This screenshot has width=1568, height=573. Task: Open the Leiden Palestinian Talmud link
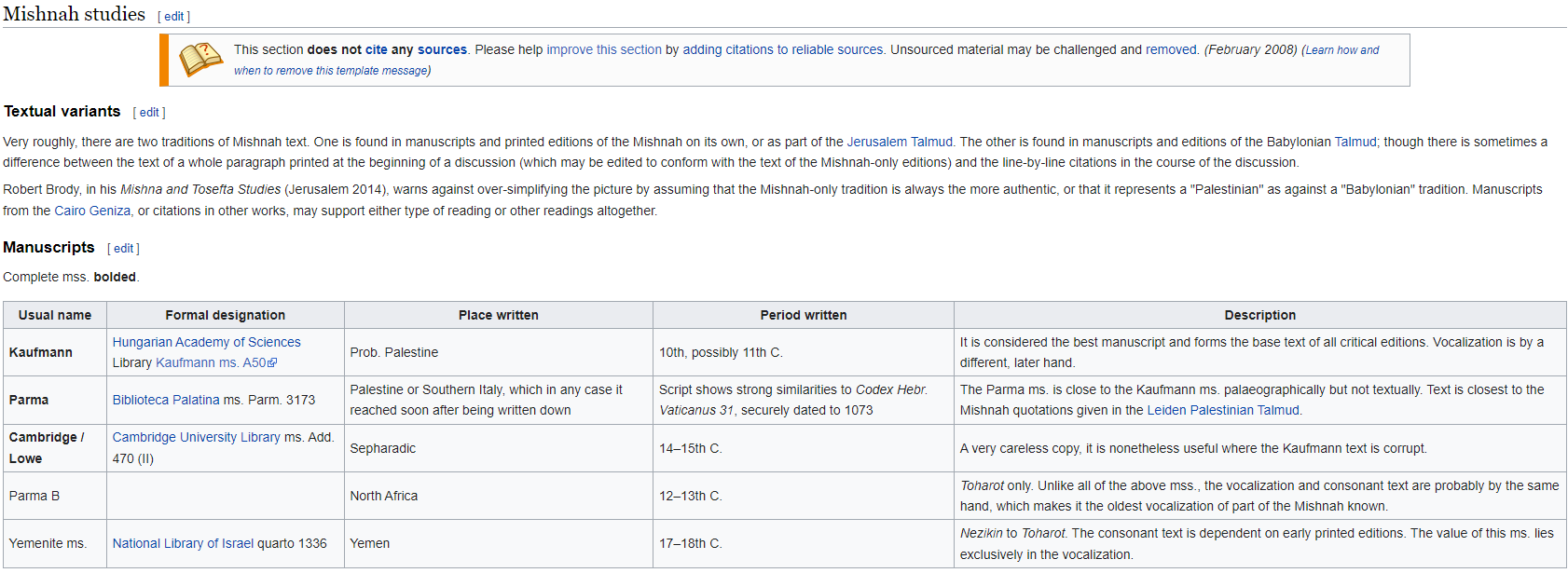(1223, 411)
